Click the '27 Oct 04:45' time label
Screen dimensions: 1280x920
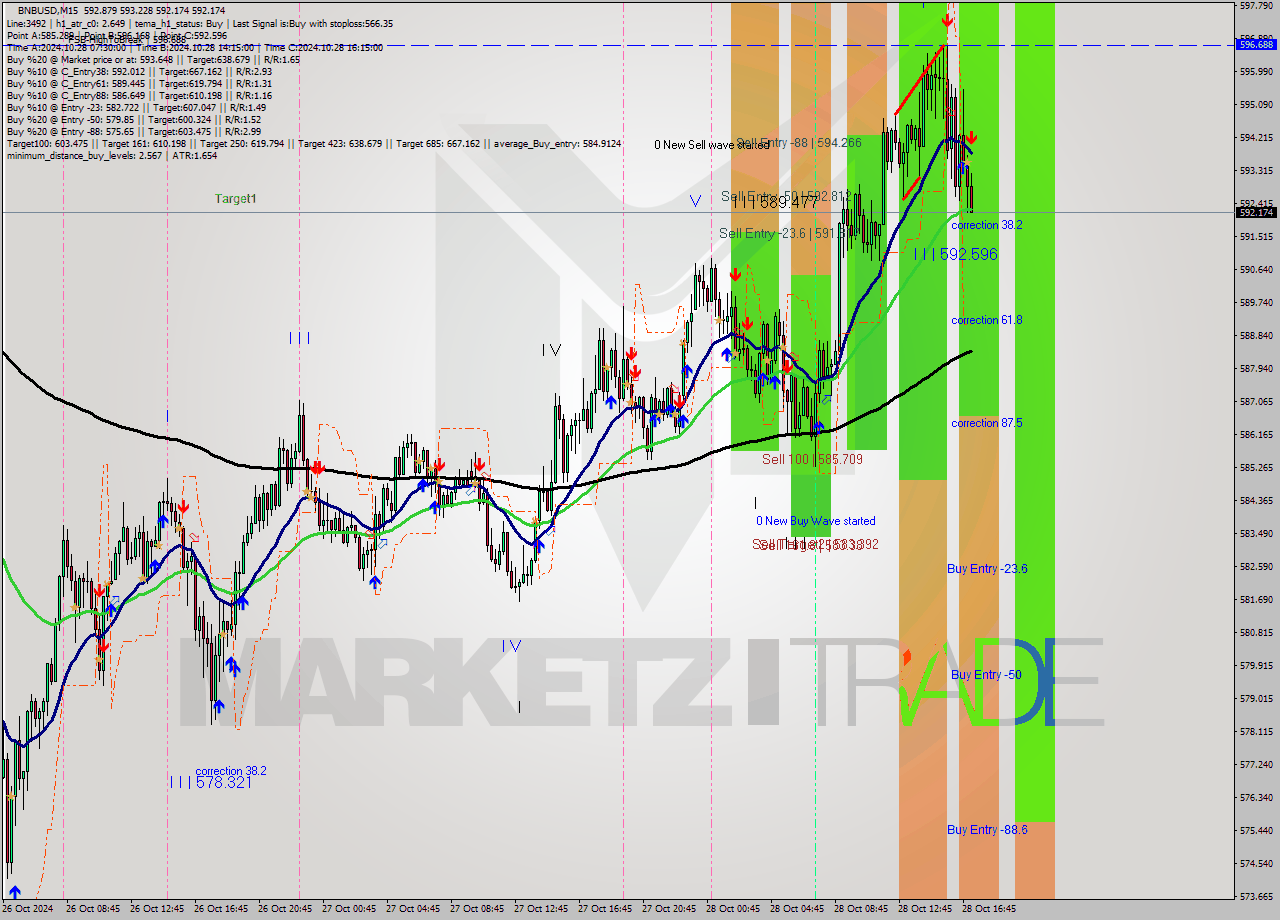413,909
